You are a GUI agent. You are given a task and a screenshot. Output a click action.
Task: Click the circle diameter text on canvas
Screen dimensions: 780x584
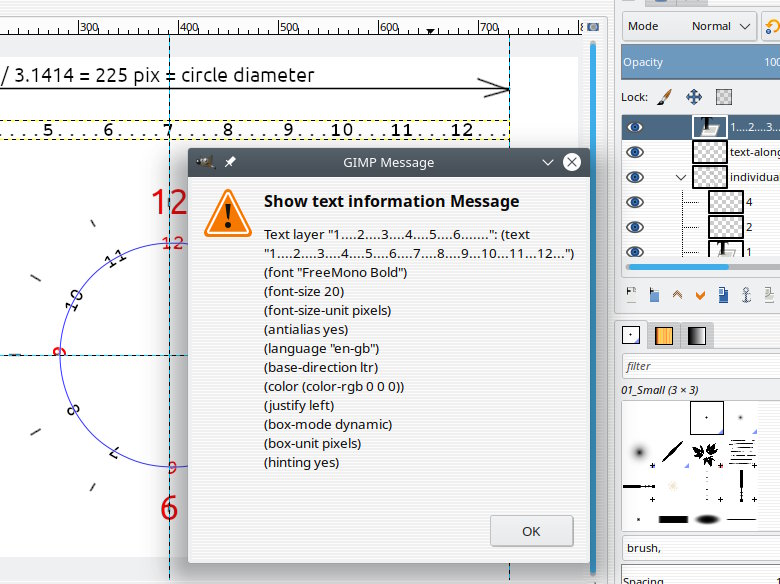[248, 75]
